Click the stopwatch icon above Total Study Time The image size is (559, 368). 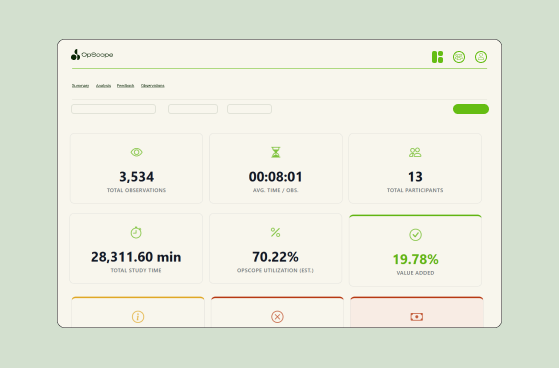pyautogui.click(x=136, y=232)
